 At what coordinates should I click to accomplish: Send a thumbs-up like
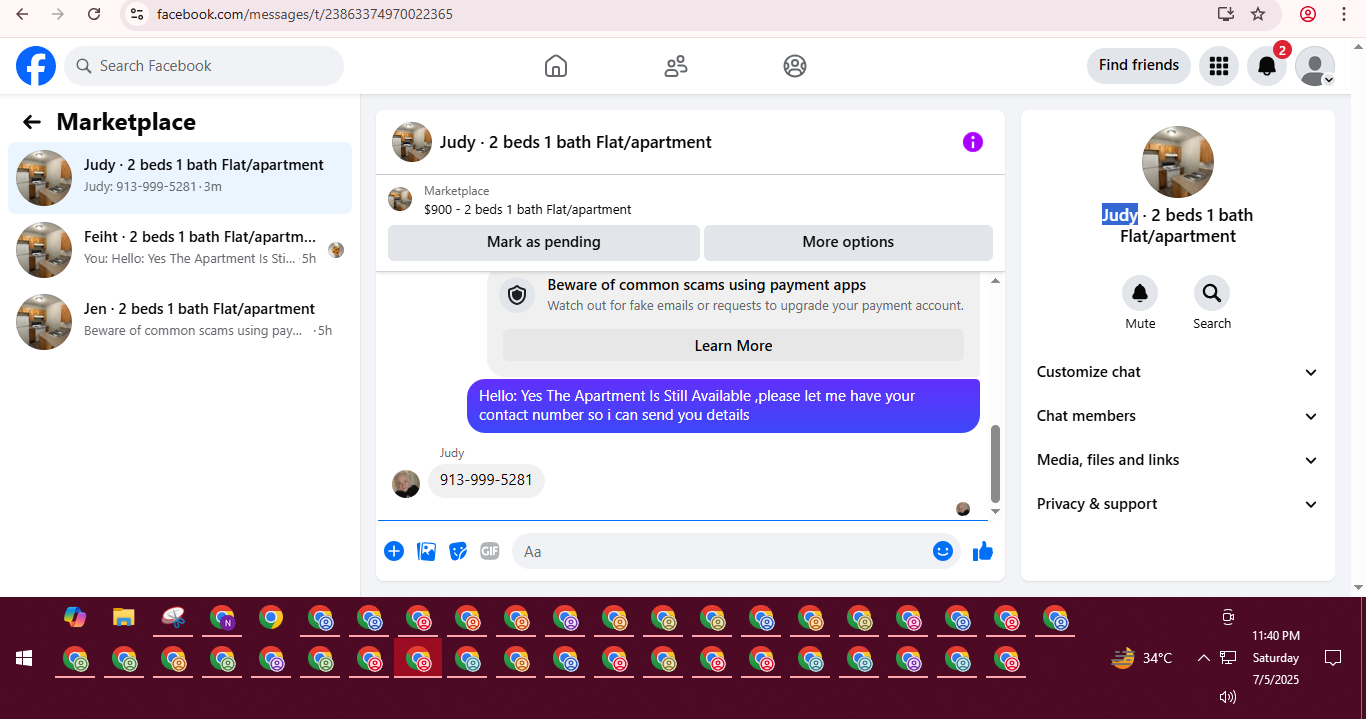[x=983, y=551]
